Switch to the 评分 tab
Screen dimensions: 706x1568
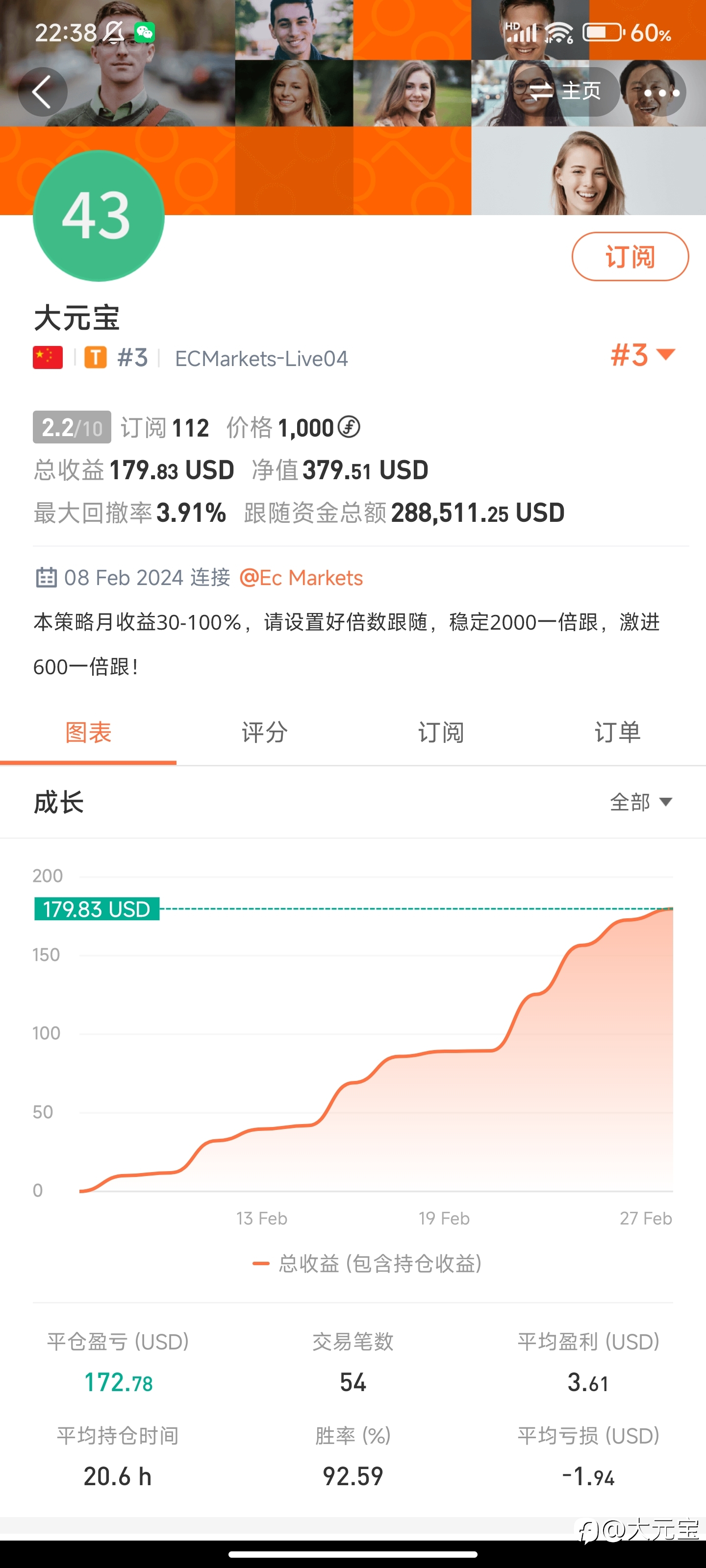[264, 733]
